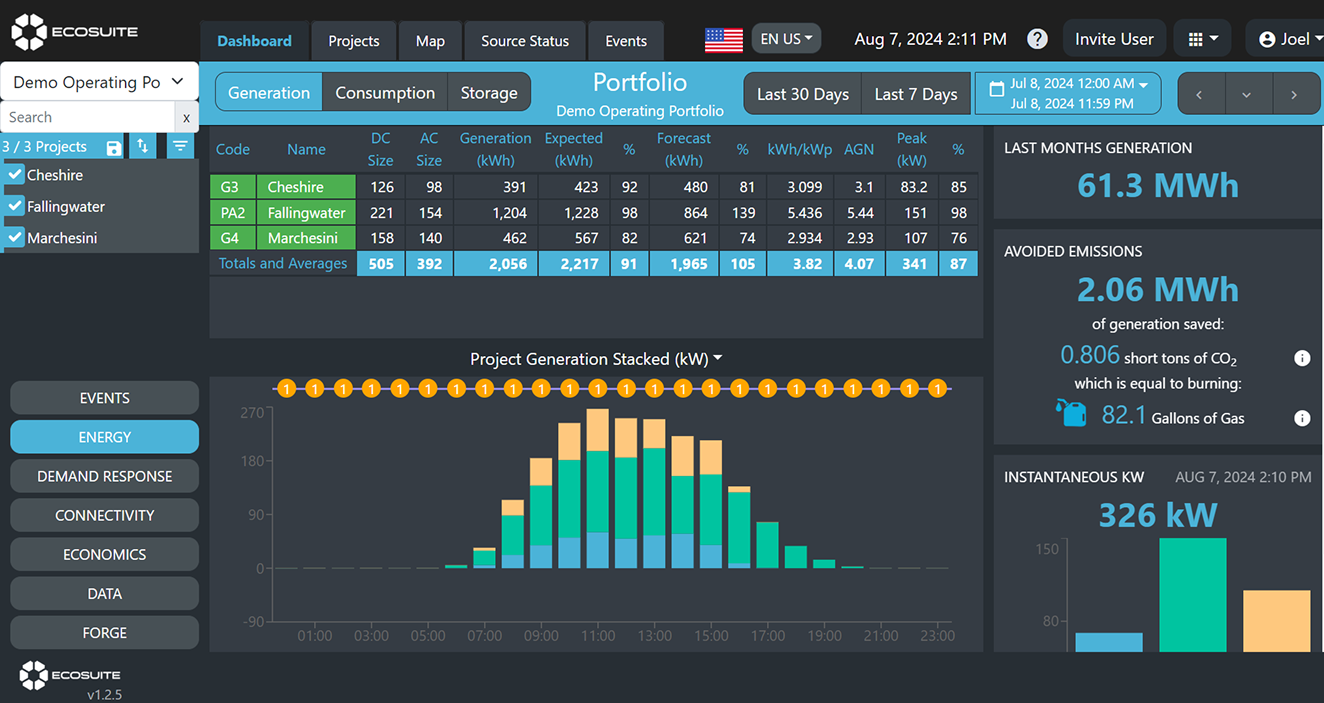Viewport: 1324px width, 703px height.
Task: Disable the Marchesini project checkbox
Action: [x=14, y=237]
